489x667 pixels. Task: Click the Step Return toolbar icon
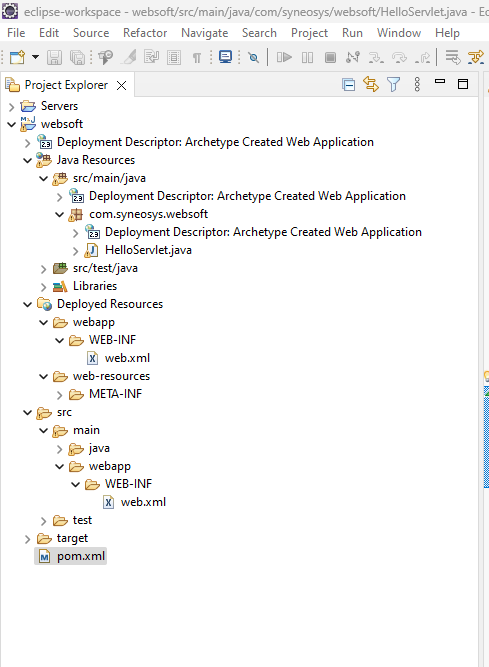click(x=422, y=57)
